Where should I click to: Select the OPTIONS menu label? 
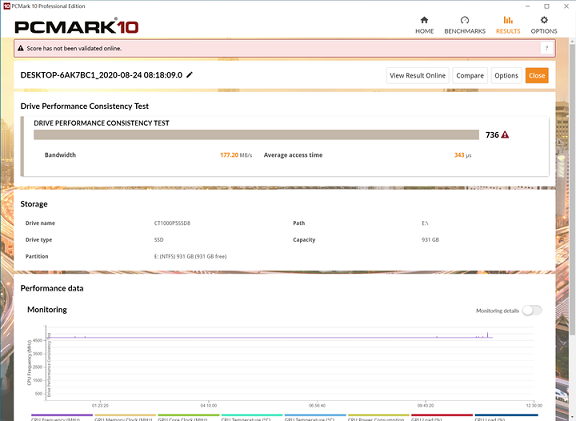pyautogui.click(x=544, y=31)
